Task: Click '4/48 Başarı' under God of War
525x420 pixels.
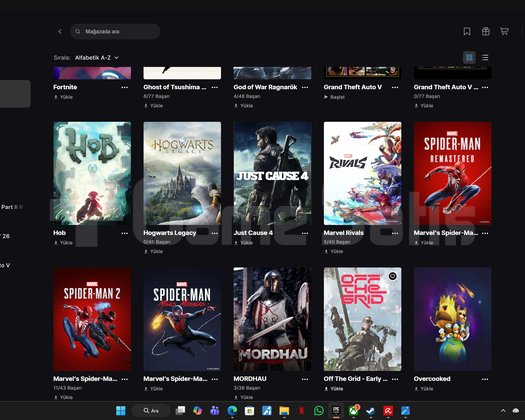Action: (x=247, y=96)
